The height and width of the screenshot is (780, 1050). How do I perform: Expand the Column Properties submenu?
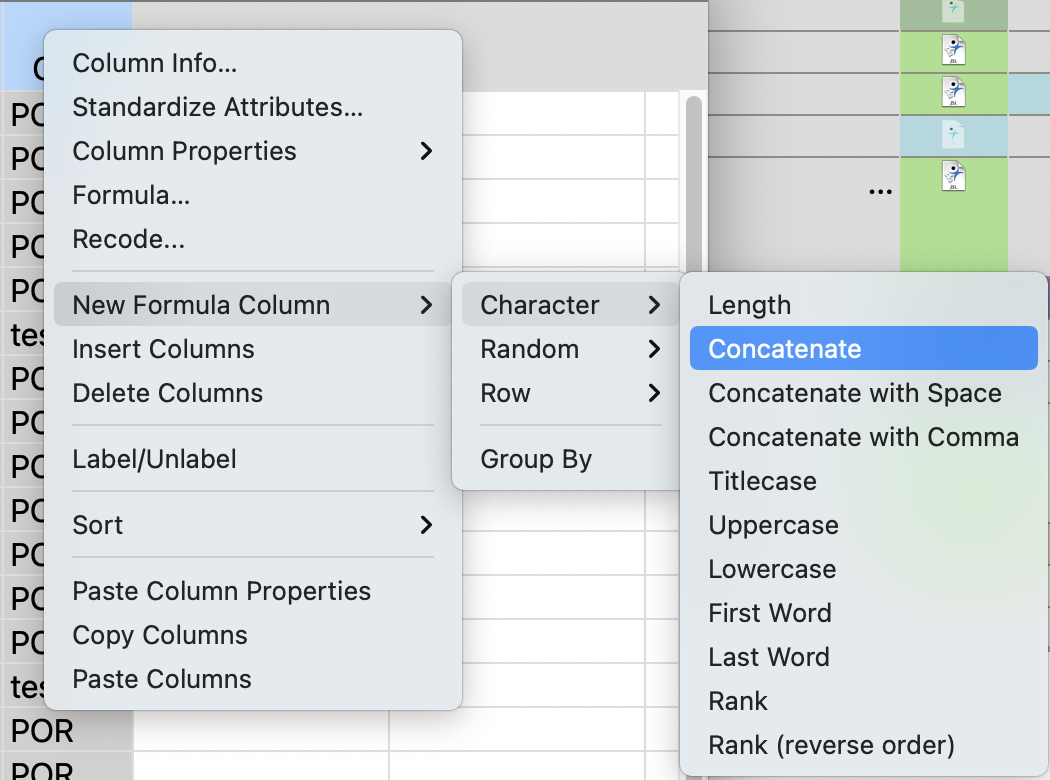(254, 151)
